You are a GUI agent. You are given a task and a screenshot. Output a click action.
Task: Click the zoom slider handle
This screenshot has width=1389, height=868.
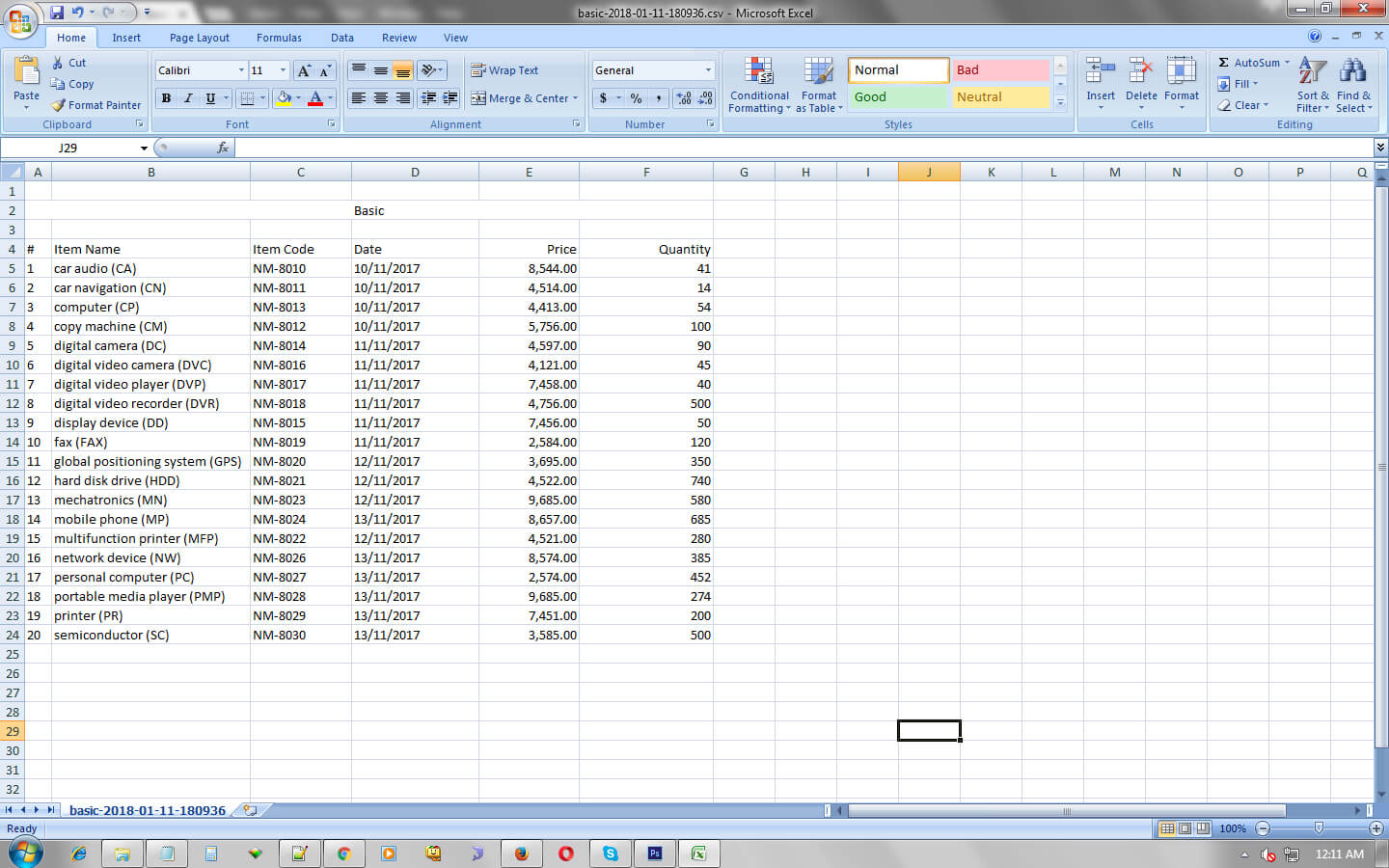[1319, 828]
